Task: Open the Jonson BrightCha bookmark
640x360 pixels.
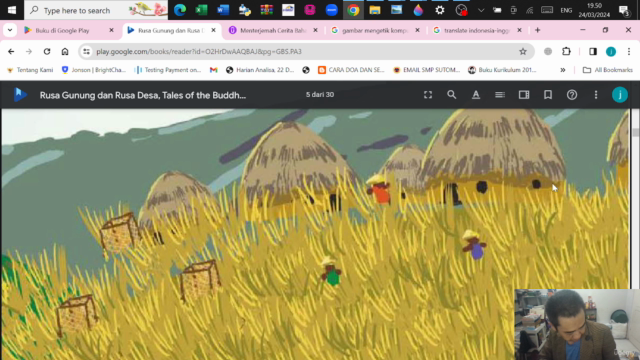Action: [x=94, y=70]
